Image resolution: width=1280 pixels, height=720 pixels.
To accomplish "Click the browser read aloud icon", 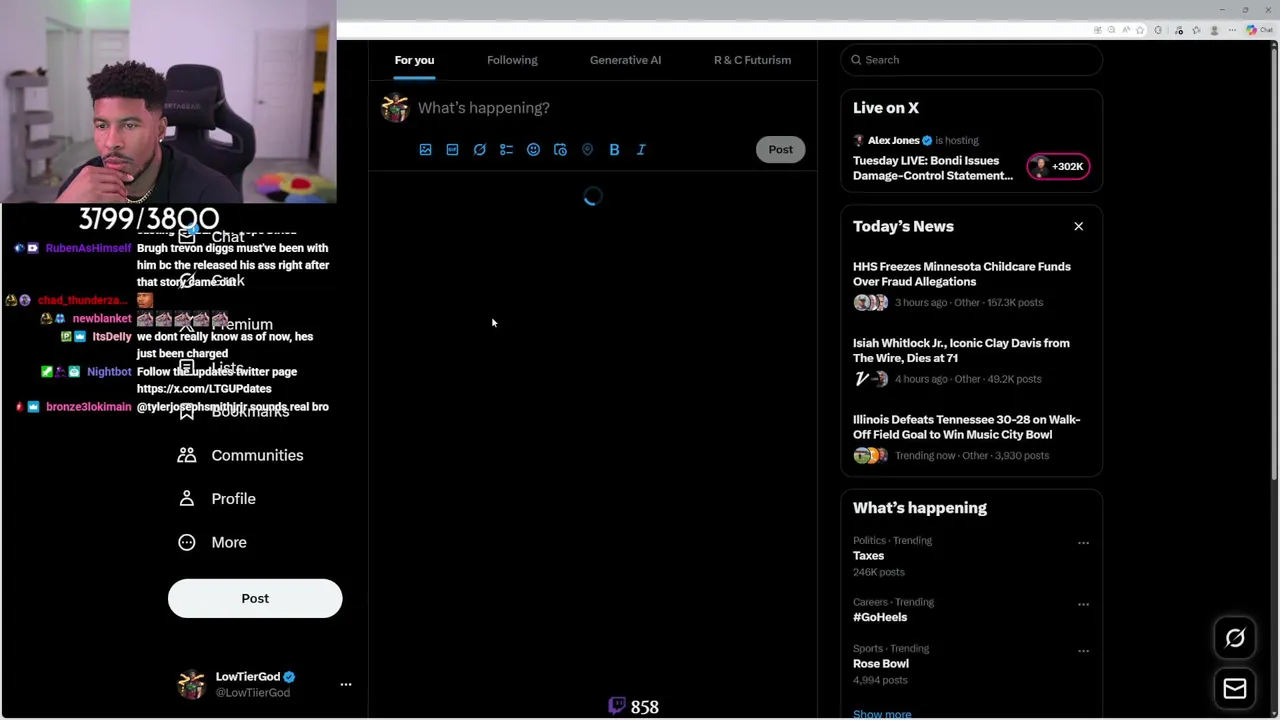I will tap(1125, 30).
